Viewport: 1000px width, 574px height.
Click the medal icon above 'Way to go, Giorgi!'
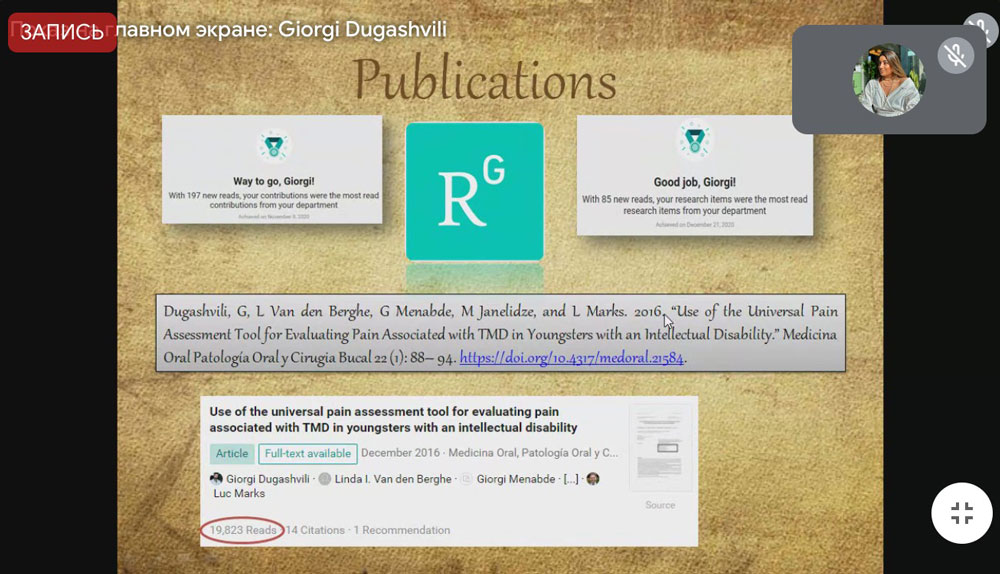coord(271,146)
